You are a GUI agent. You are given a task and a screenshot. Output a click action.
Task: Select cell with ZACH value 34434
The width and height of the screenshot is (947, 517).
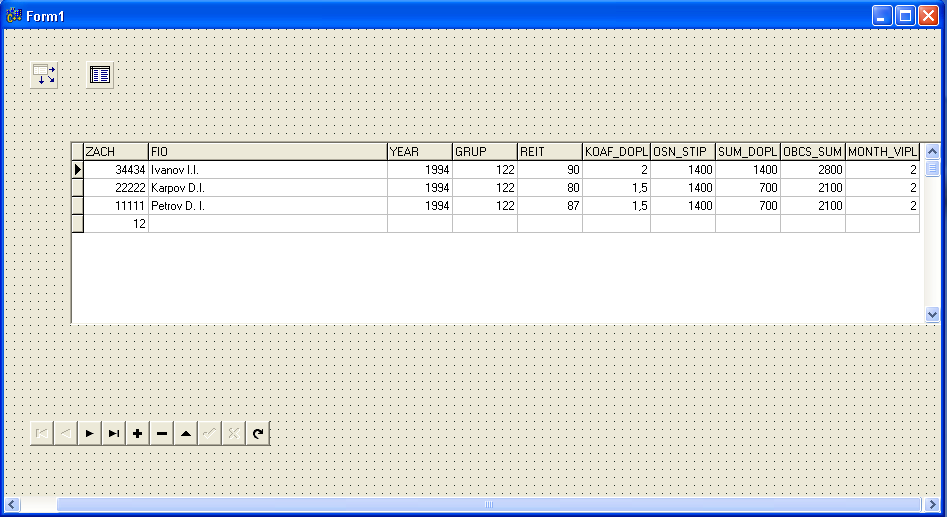coord(116,170)
